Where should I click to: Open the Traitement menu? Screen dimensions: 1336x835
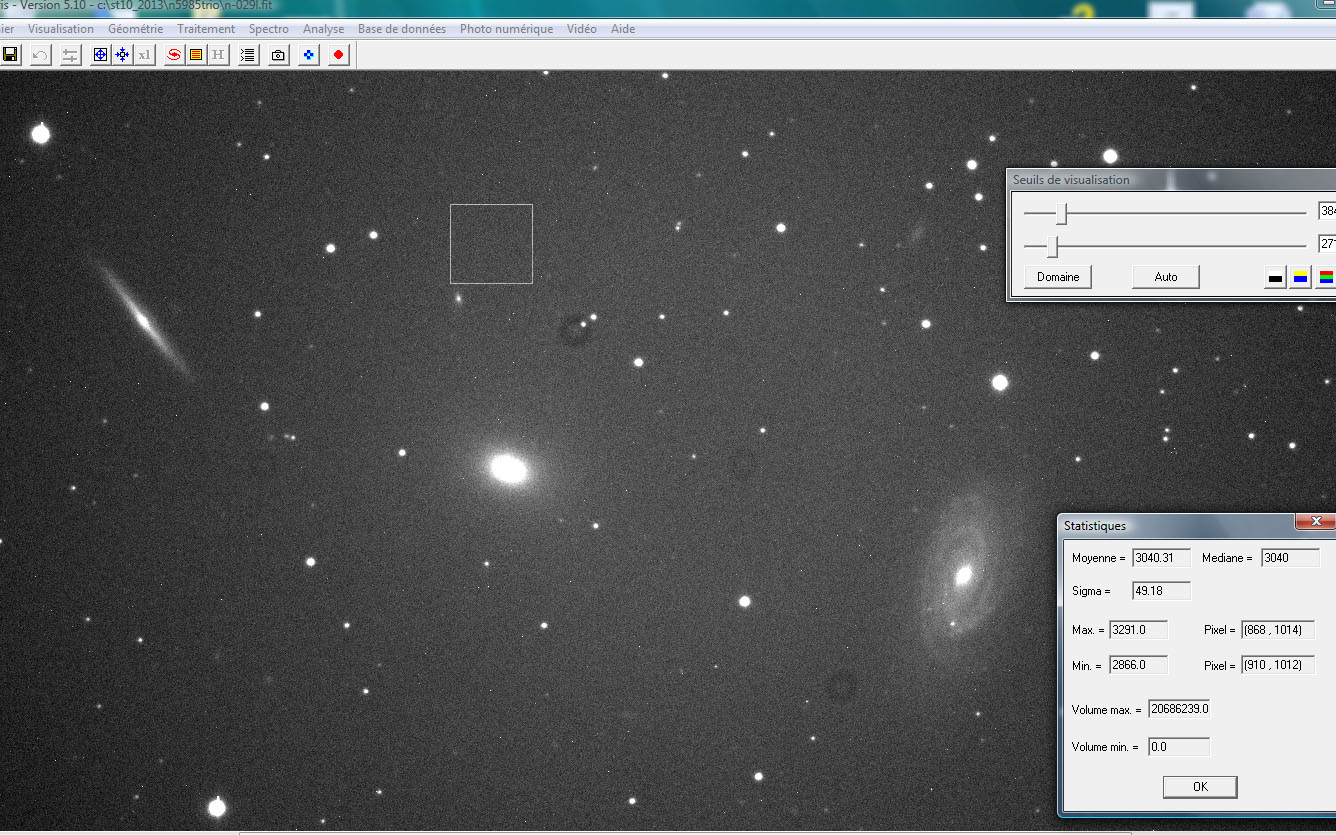(206, 29)
